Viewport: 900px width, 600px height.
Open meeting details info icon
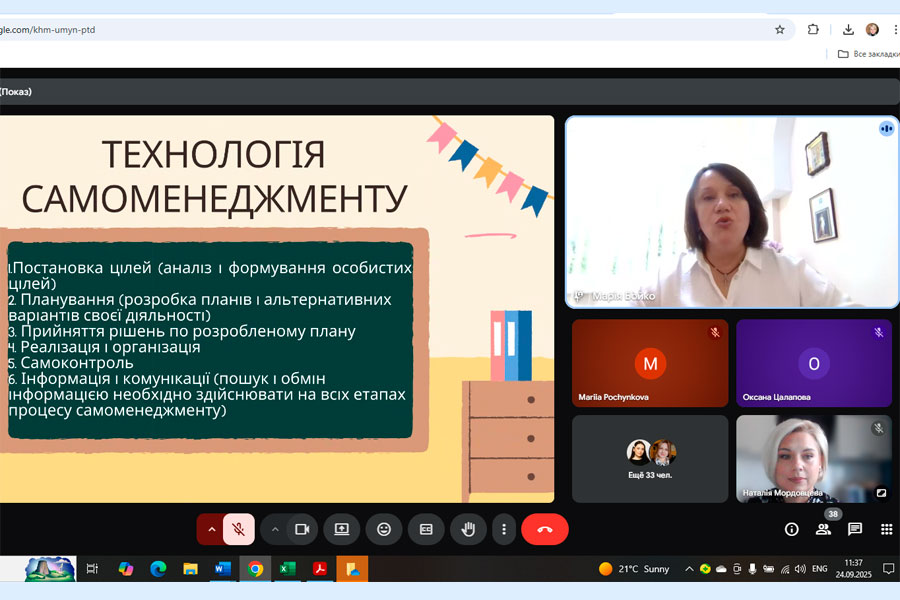(x=792, y=529)
